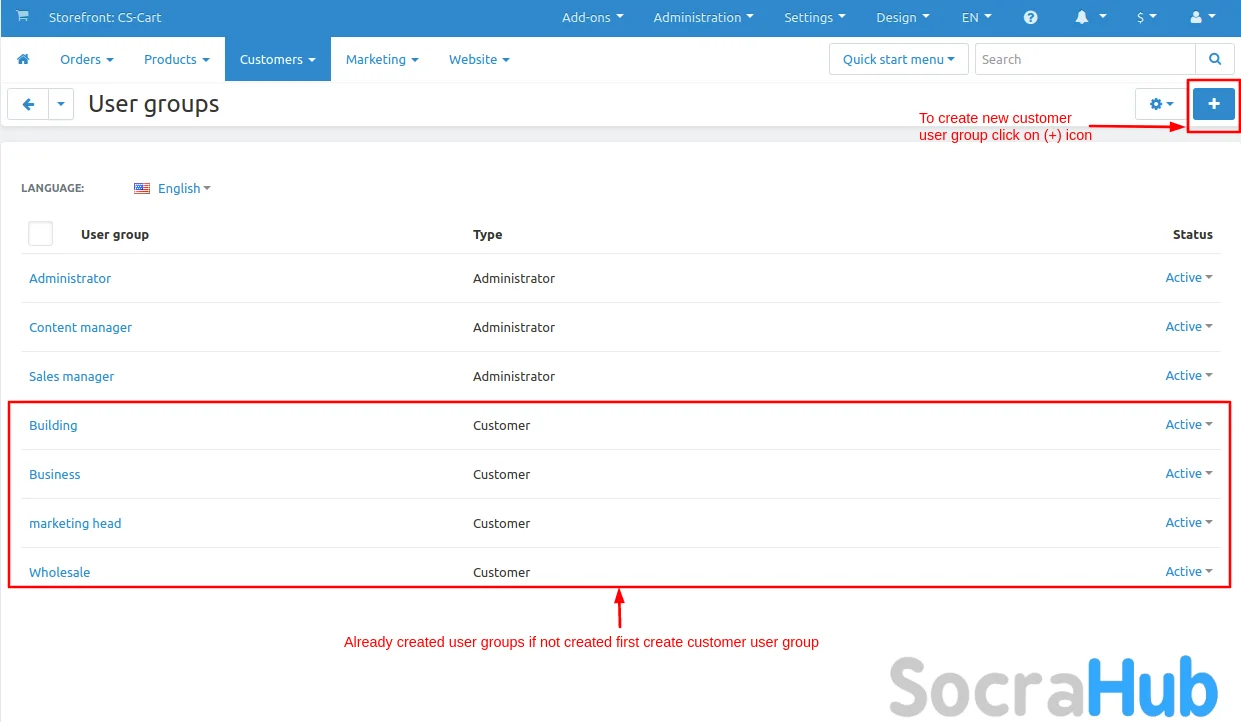
Task: Open the Customers menu tab
Action: pyautogui.click(x=277, y=60)
